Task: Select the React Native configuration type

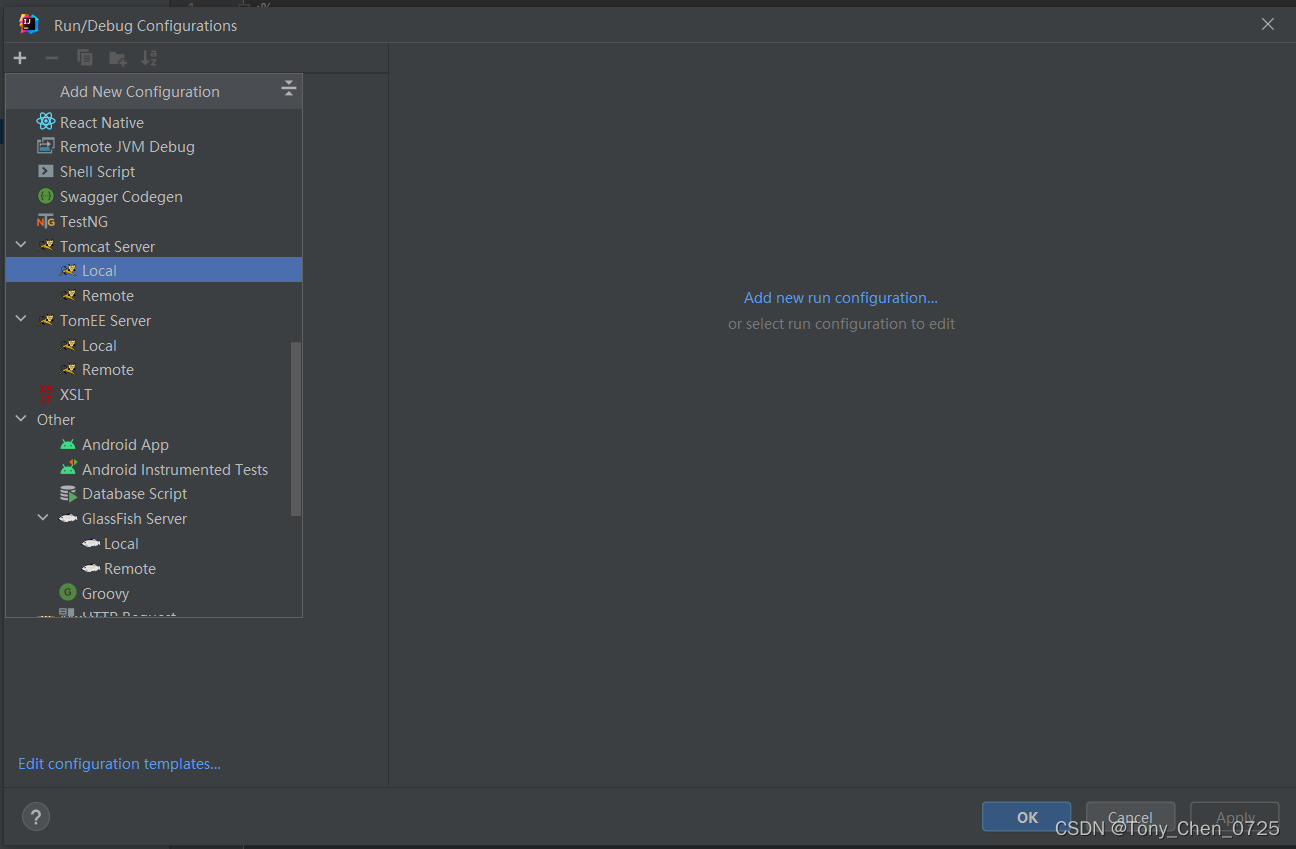Action: coord(154,122)
